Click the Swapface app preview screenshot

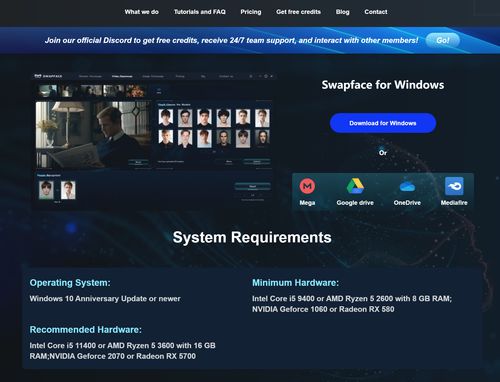pos(154,141)
